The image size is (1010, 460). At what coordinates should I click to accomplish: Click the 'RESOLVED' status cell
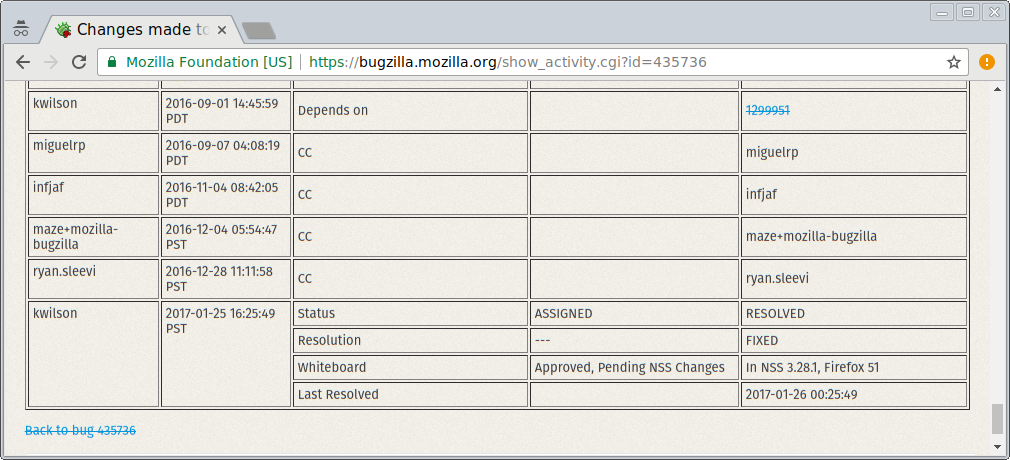853,314
